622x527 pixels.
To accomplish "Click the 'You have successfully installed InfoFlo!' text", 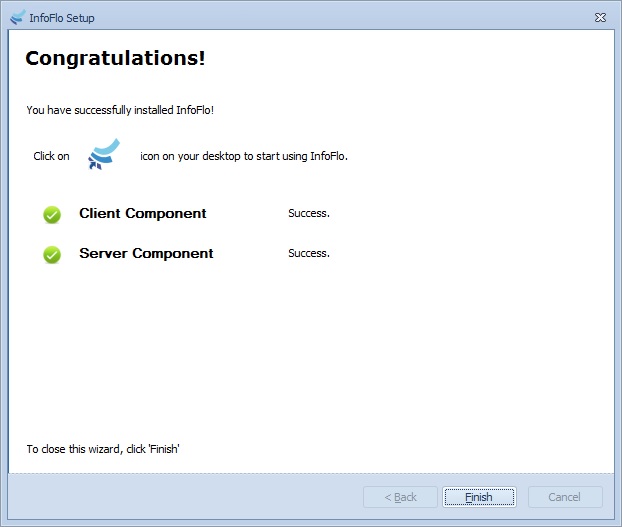I will coord(120,110).
